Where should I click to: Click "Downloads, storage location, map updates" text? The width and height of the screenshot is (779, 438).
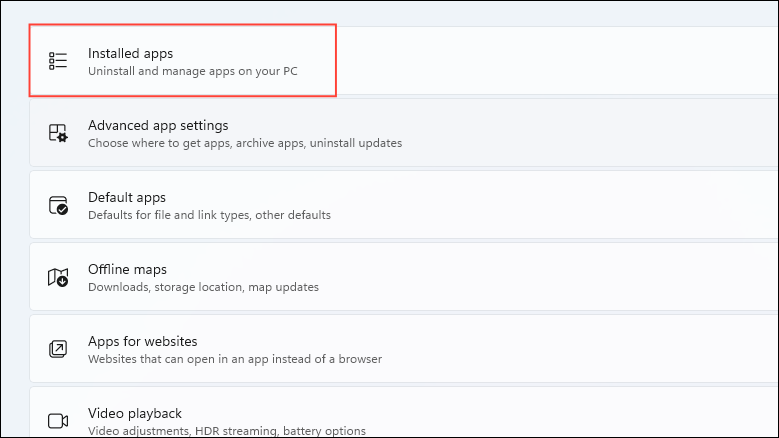(x=203, y=287)
